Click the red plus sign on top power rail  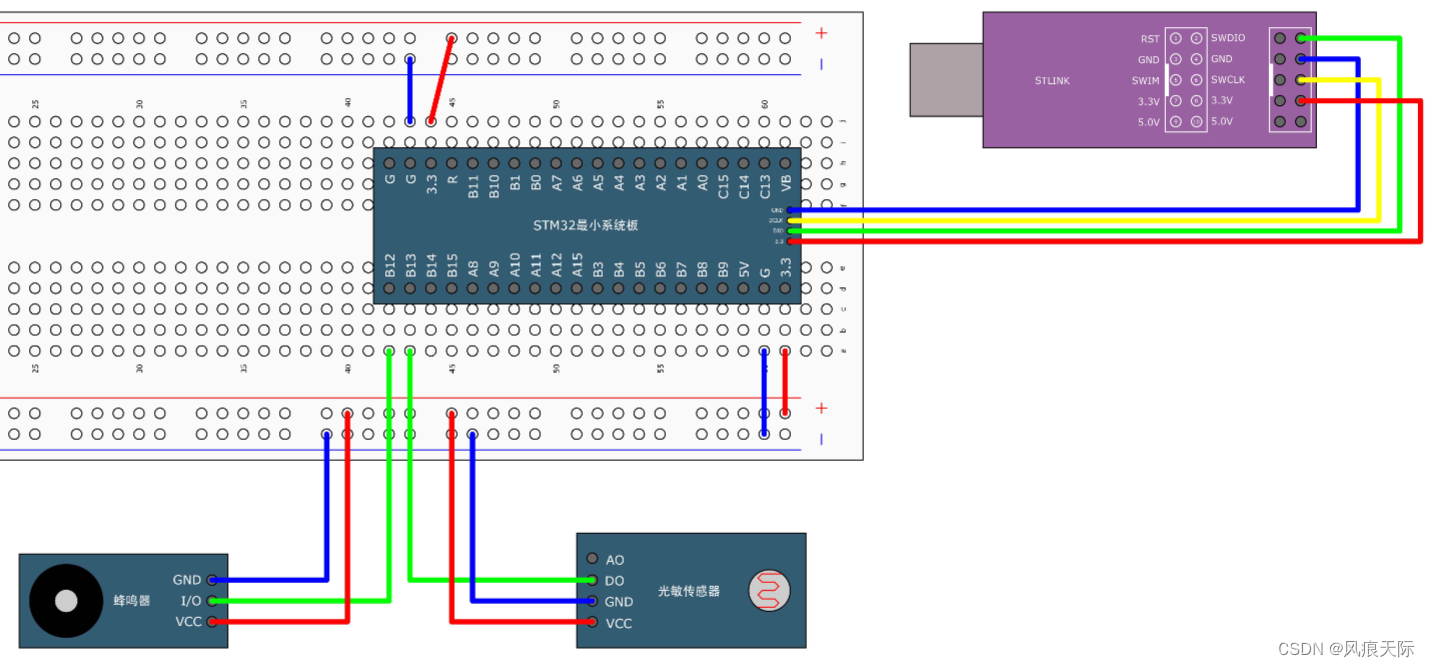(822, 33)
